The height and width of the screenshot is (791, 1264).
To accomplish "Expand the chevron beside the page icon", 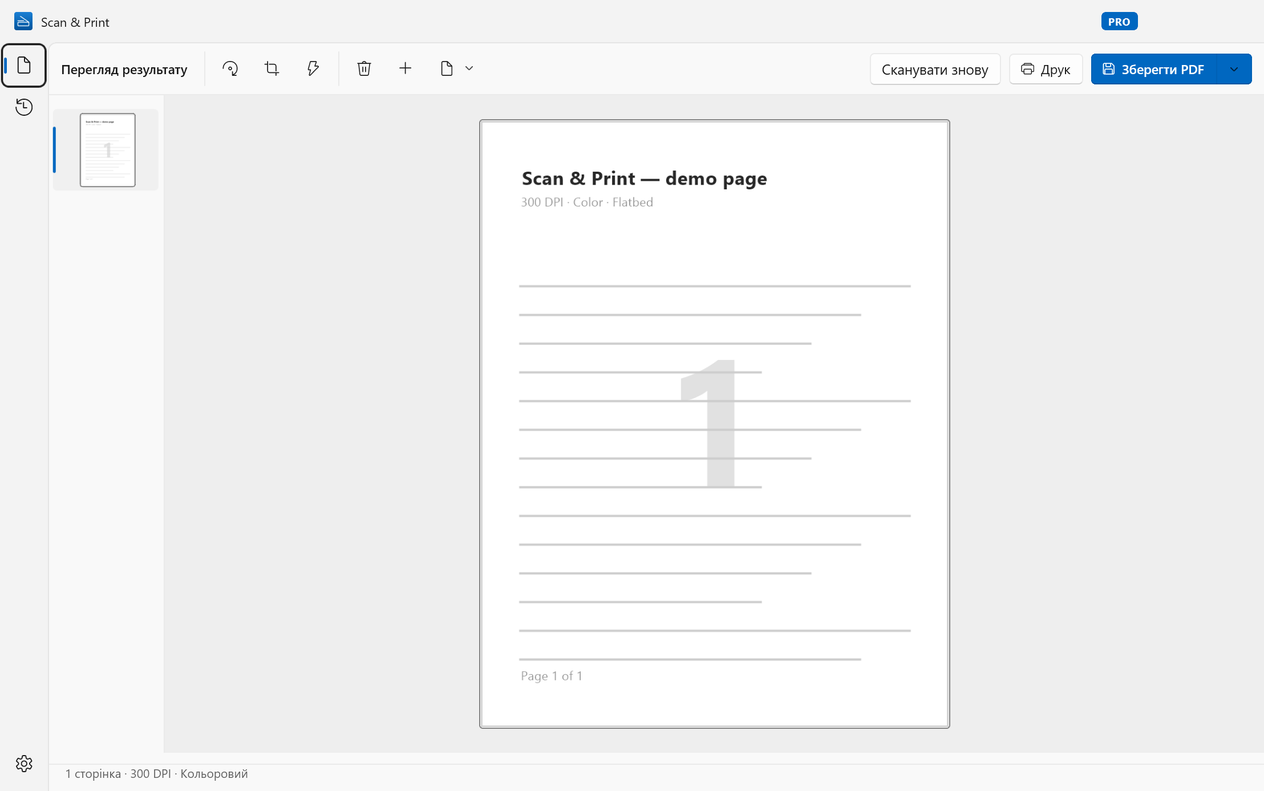I will tap(469, 69).
